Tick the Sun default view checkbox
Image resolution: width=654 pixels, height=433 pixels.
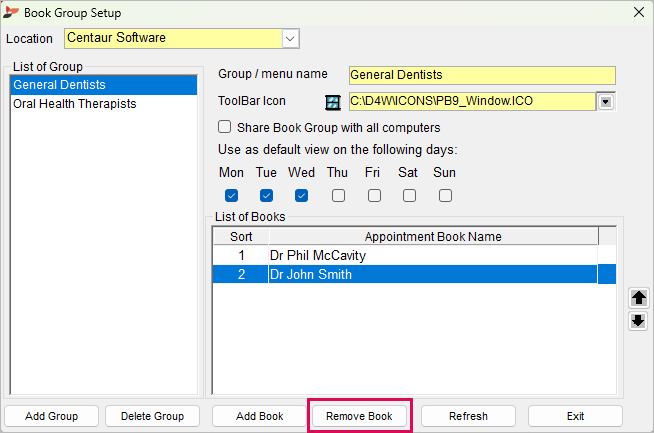(445, 195)
